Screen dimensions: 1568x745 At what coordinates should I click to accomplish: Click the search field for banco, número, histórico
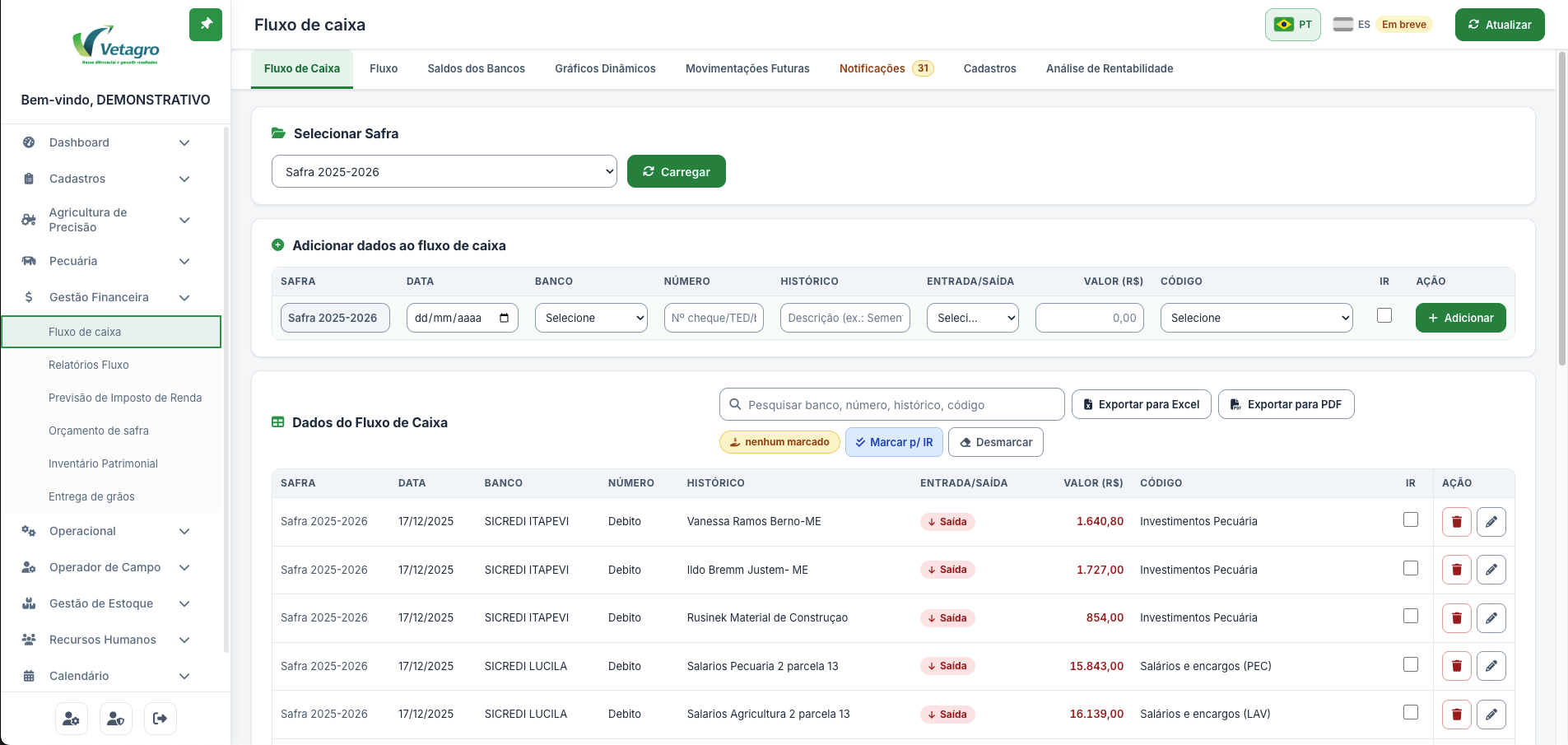(x=892, y=404)
